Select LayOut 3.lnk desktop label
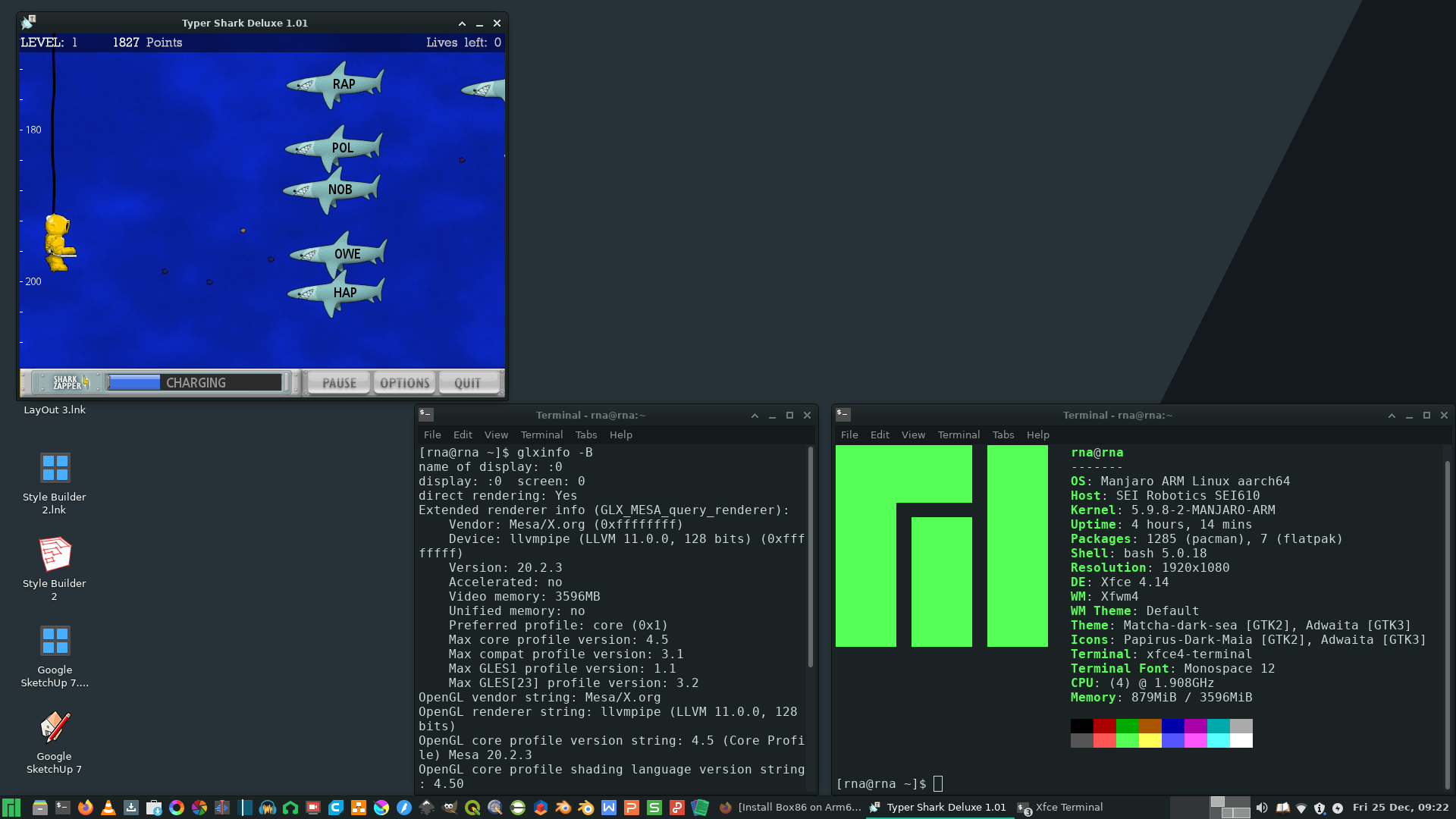The height and width of the screenshot is (819, 1456). [55, 409]
